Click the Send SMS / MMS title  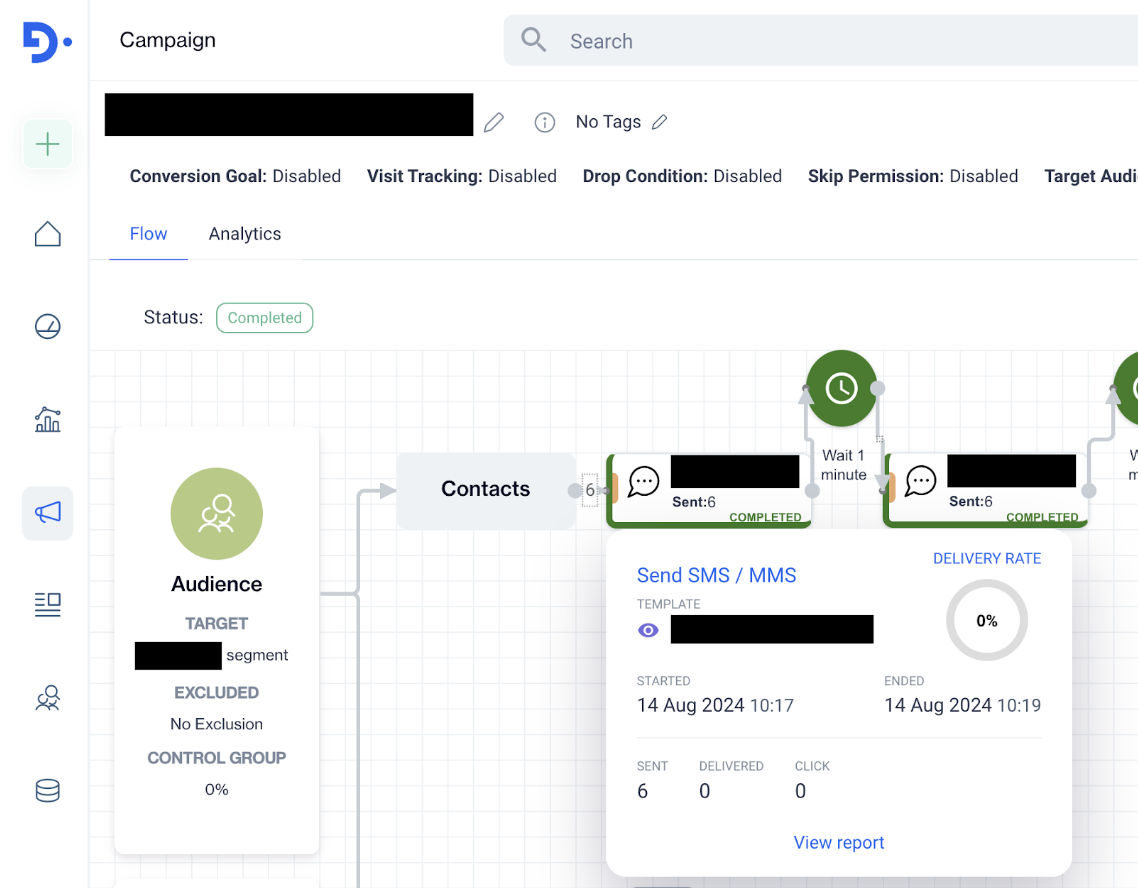pos(716,575)
